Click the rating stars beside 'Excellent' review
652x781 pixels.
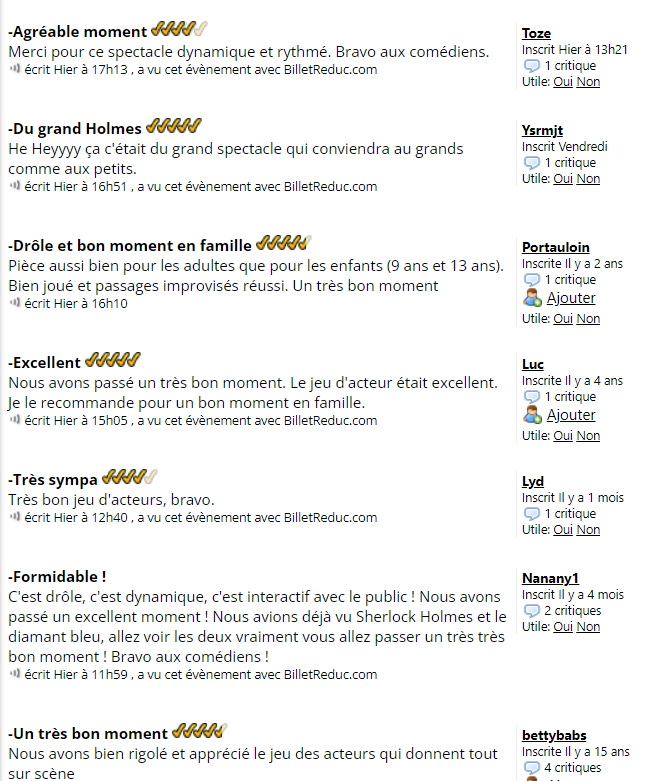pos(113,360)
